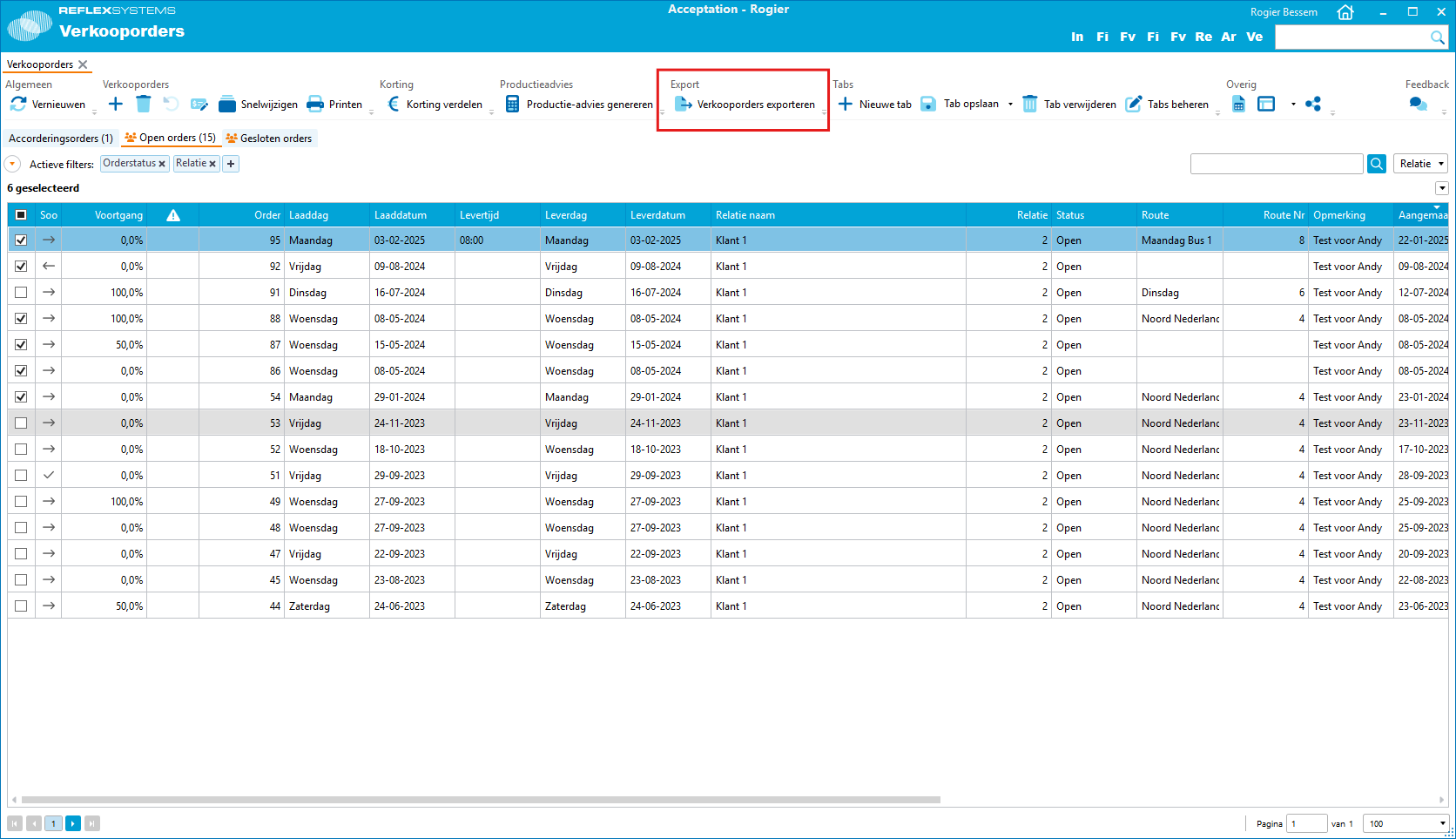Toggle the select-all checkbox in table header

pyautogui.click(x=21, y=215)
